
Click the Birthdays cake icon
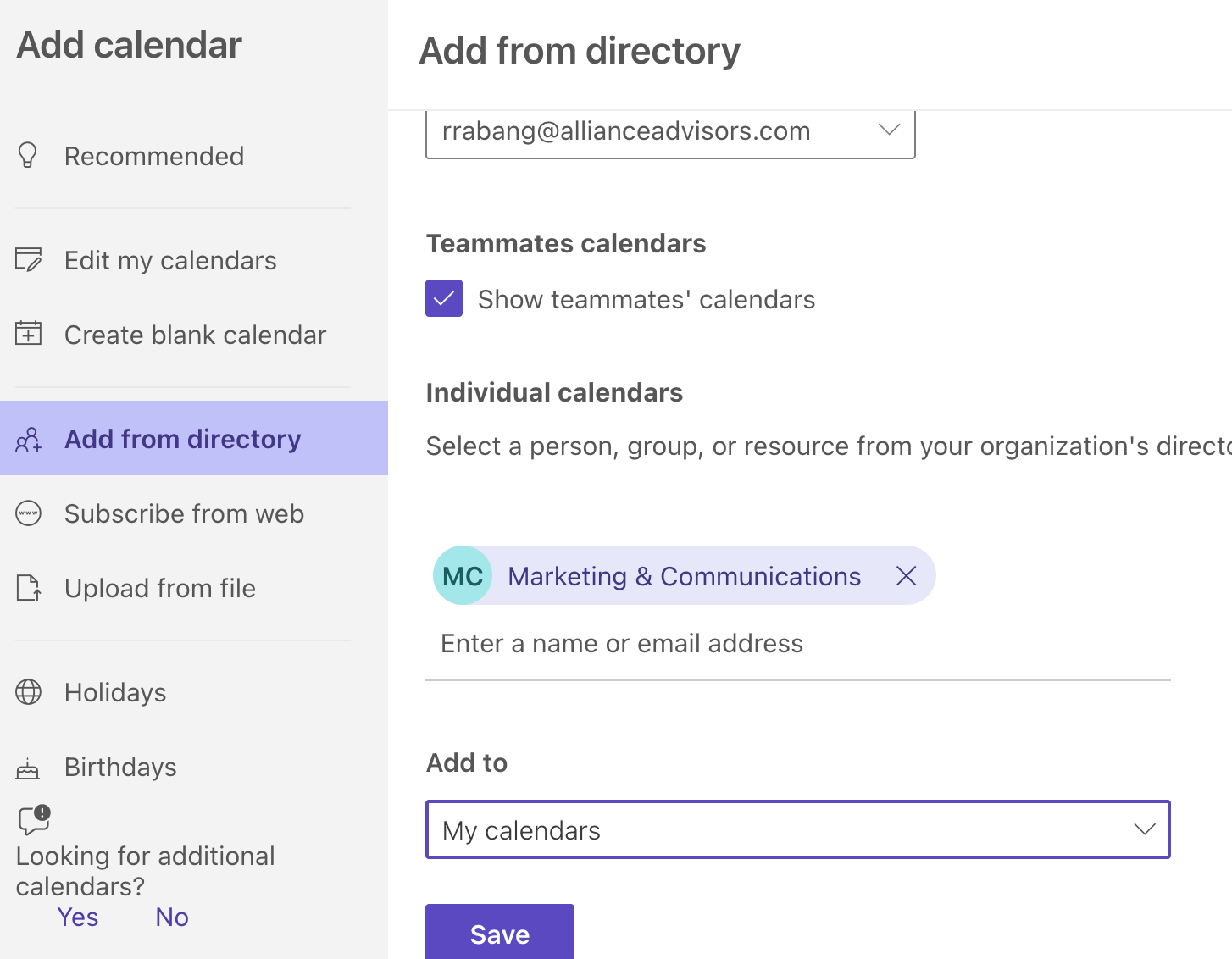pos(28,768)
